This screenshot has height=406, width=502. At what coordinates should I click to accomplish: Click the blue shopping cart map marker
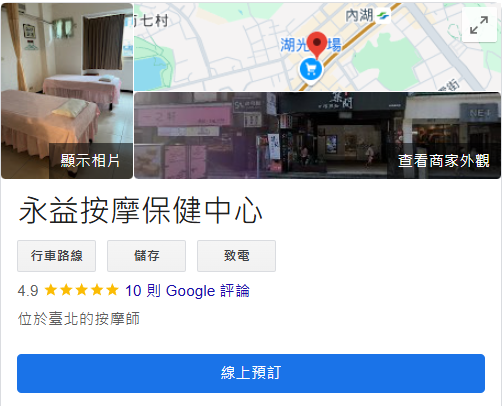point(311,69)
